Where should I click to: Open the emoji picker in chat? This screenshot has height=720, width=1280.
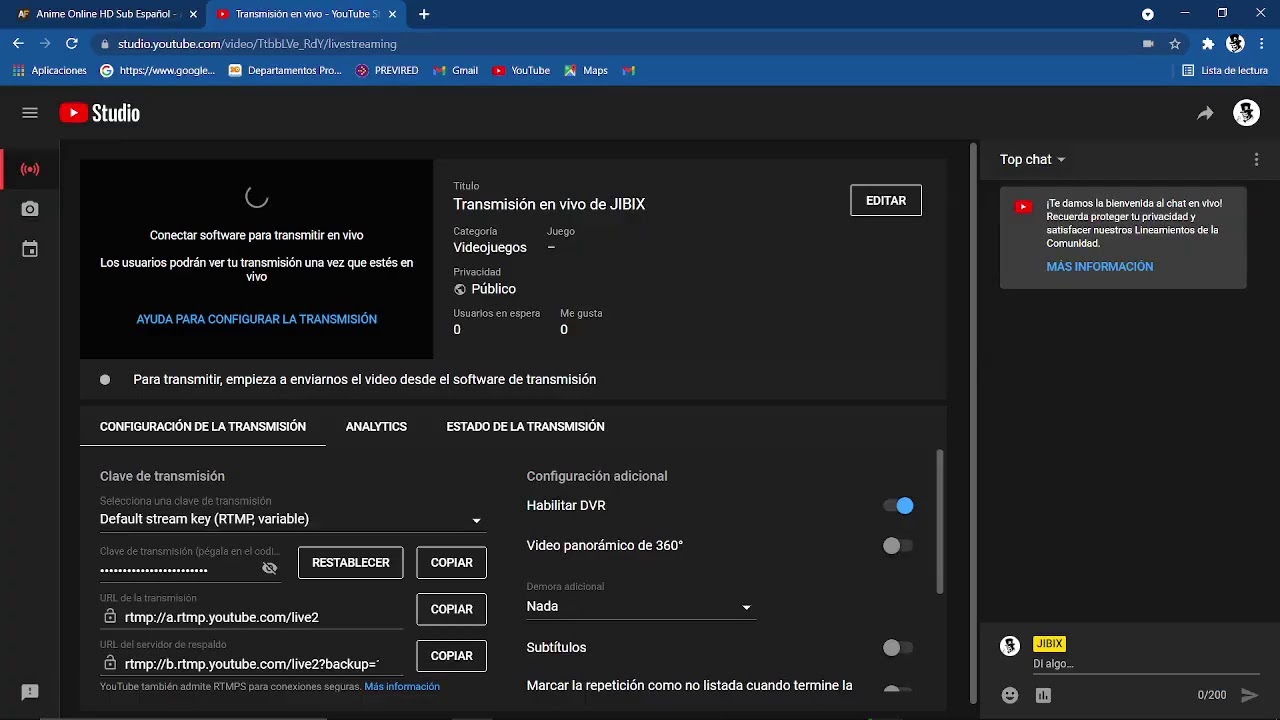[x=1010, y=695]
